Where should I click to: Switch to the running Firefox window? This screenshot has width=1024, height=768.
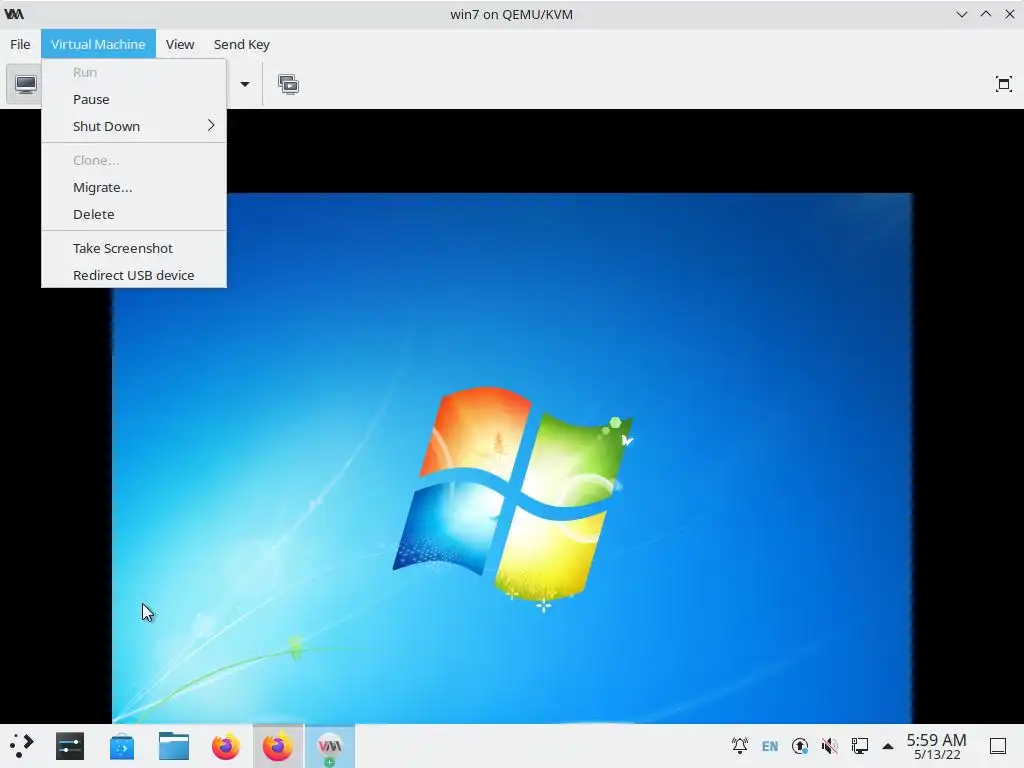click(278, 746)
